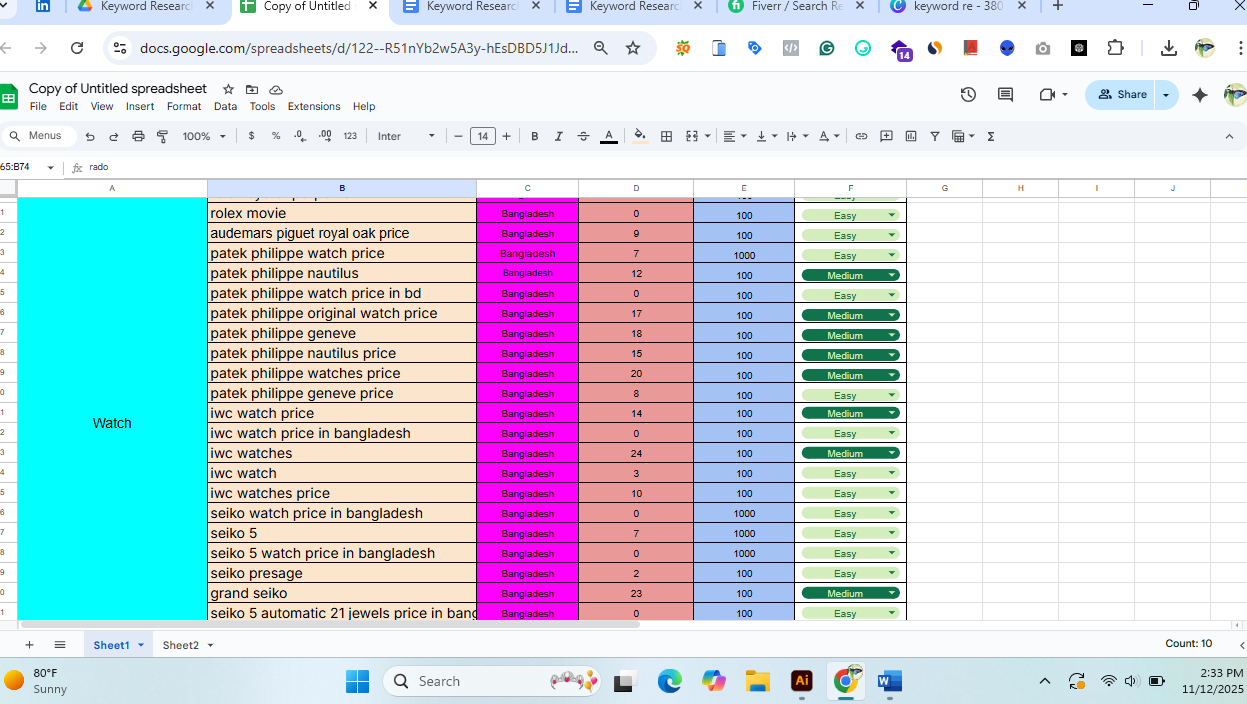Click the Functions sigma icon

[x=989, y=136]
